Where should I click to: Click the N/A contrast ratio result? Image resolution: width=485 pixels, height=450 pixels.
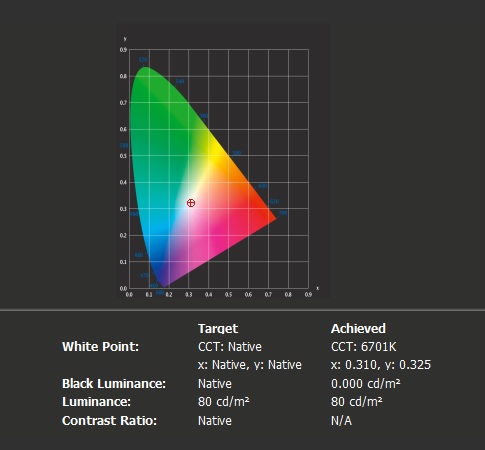tap(341, 421)
